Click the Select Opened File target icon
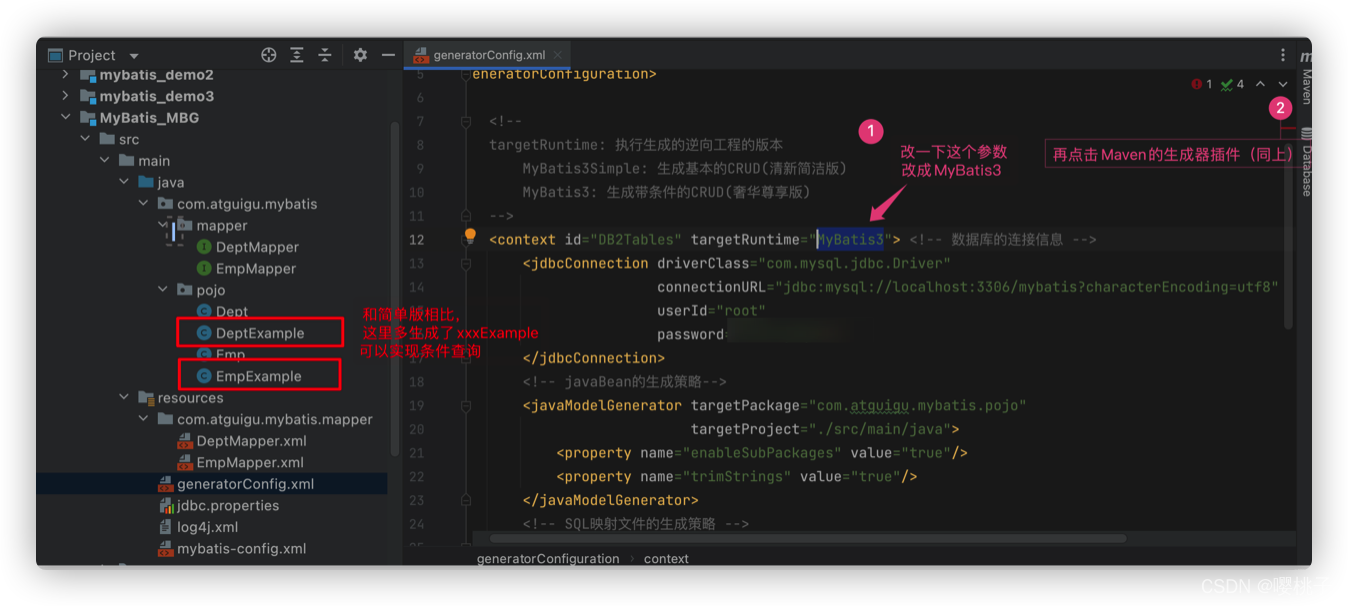This screenshot has width=1348, height=606. click(268, 55)
